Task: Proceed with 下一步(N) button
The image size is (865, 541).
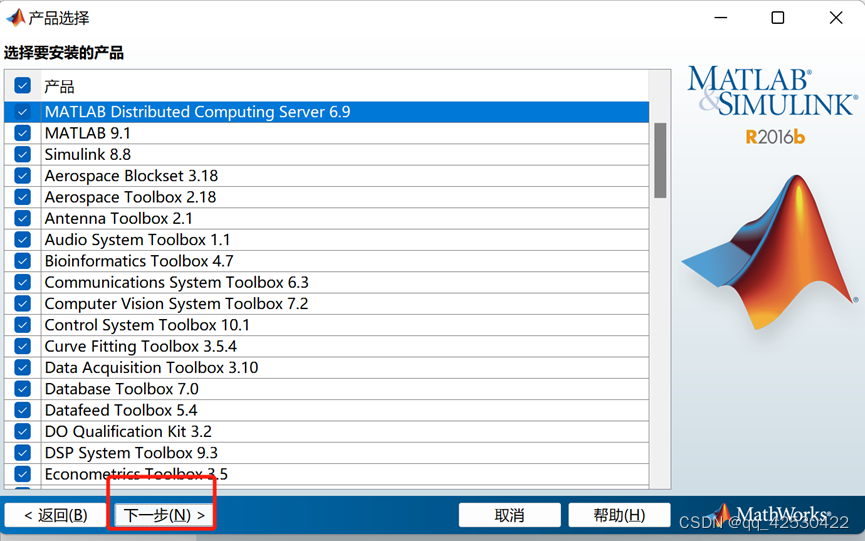Action: [164, 515]
